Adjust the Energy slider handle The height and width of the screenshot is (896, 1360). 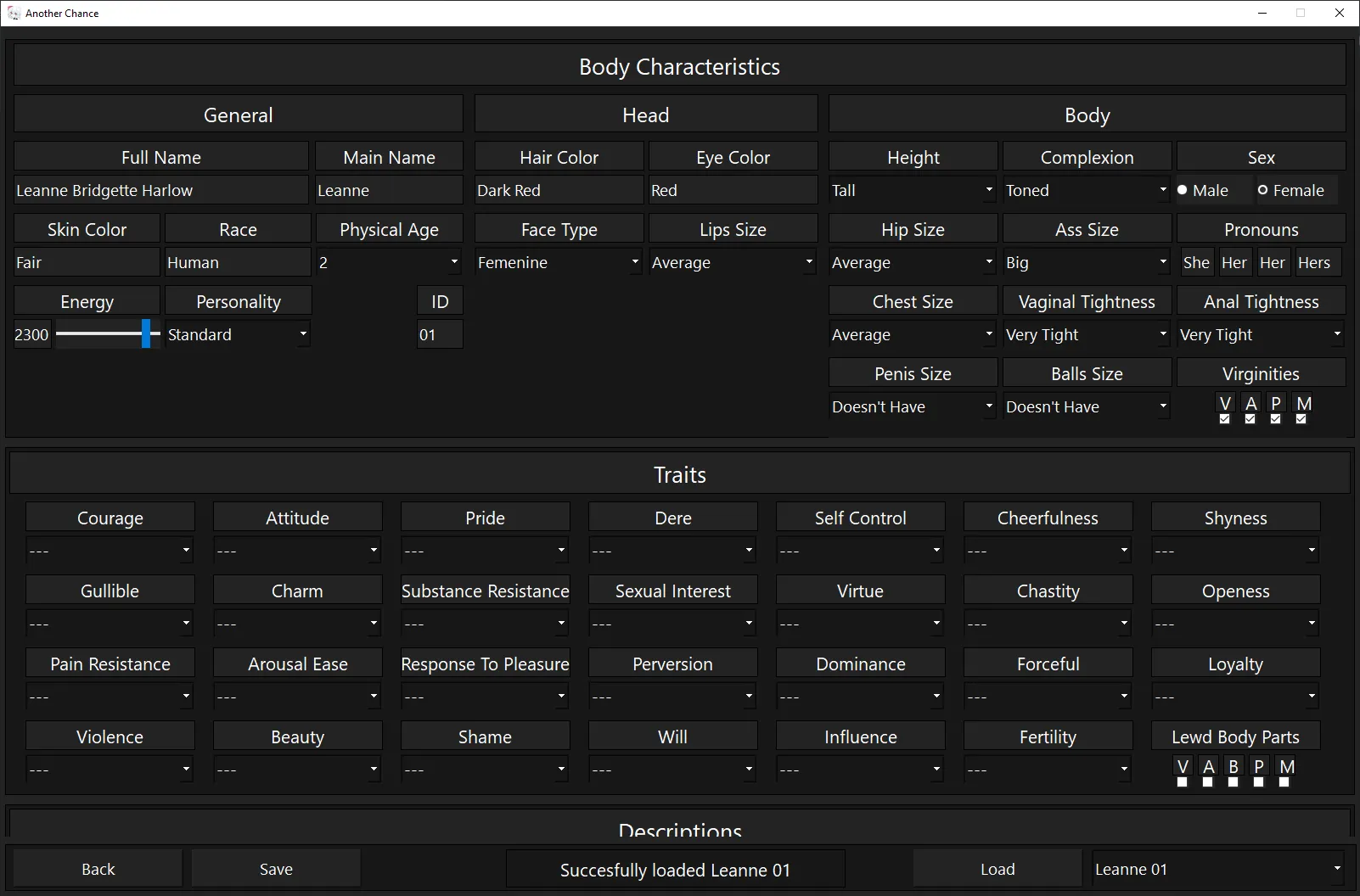click(x=146, y=333)
